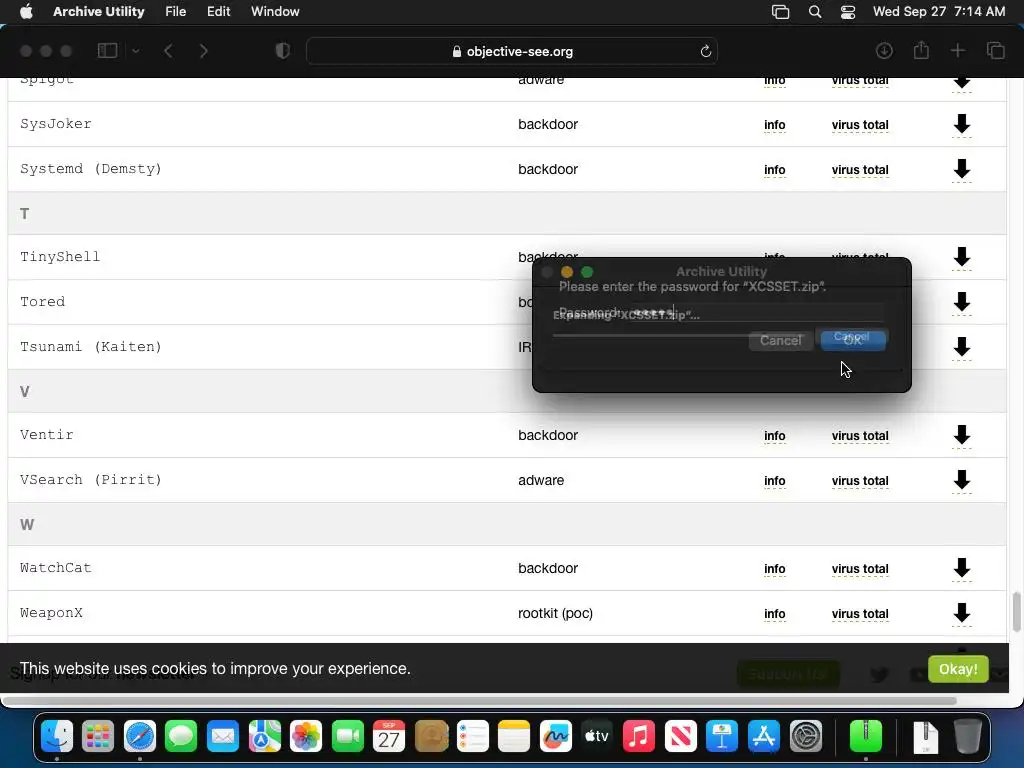Select the WeaponX malware name
The width and height of the screenshot is (1024, 768).
(52, 613)
